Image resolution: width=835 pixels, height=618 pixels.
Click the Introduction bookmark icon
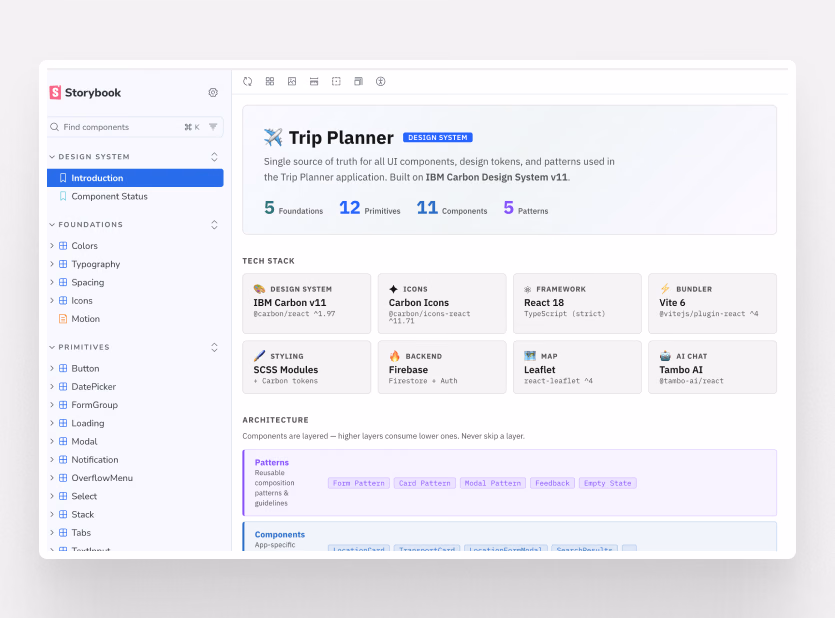[63, 178]
